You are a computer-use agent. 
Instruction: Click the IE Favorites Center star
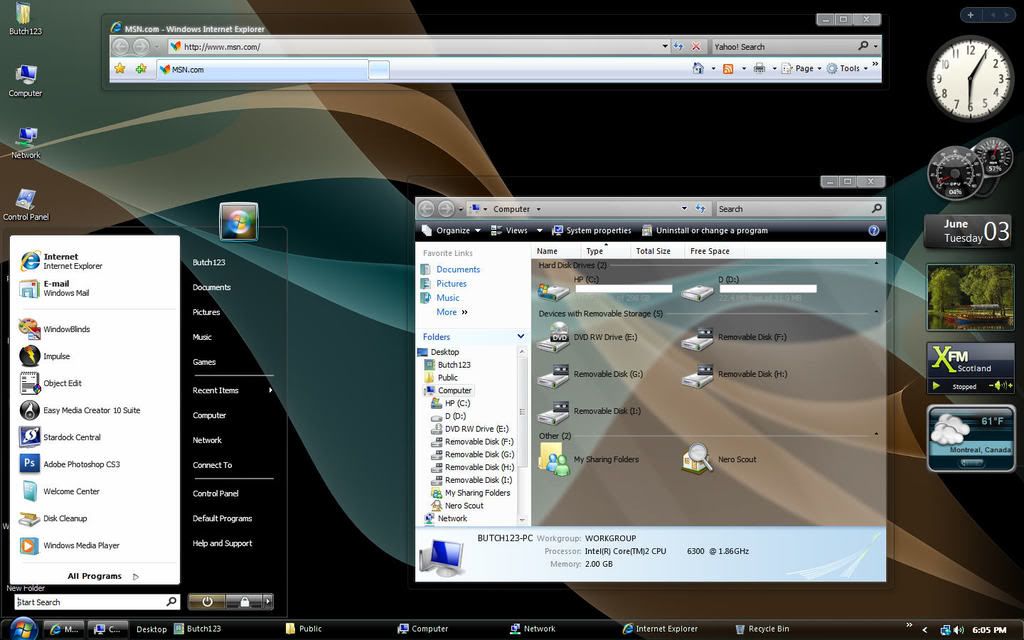(x=120, y=69)
